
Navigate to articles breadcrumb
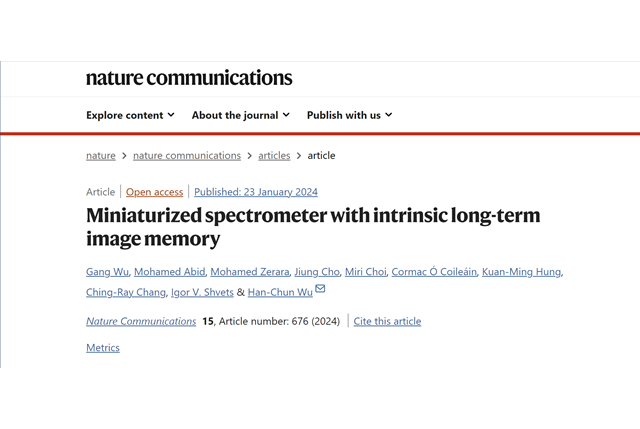(274, 155)
